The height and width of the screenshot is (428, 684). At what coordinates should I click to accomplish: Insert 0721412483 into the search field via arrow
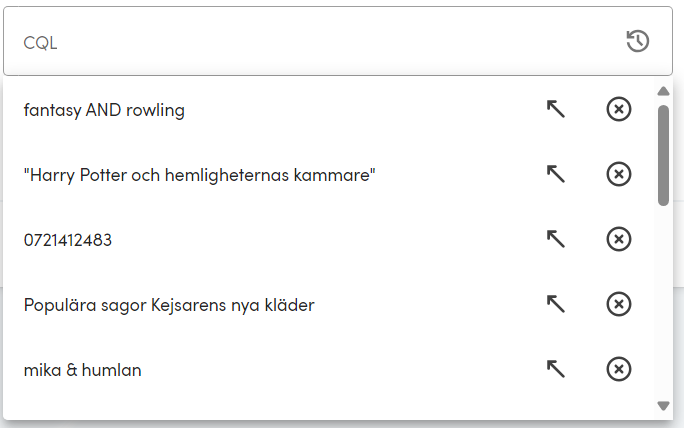tap(556, 240)
